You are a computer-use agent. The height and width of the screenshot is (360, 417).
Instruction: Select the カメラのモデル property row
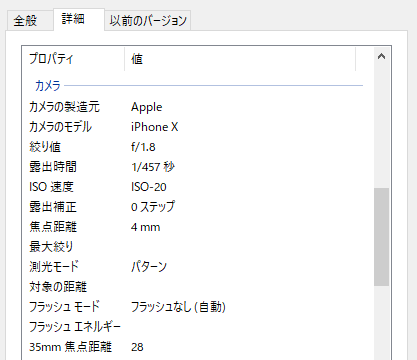60,127
